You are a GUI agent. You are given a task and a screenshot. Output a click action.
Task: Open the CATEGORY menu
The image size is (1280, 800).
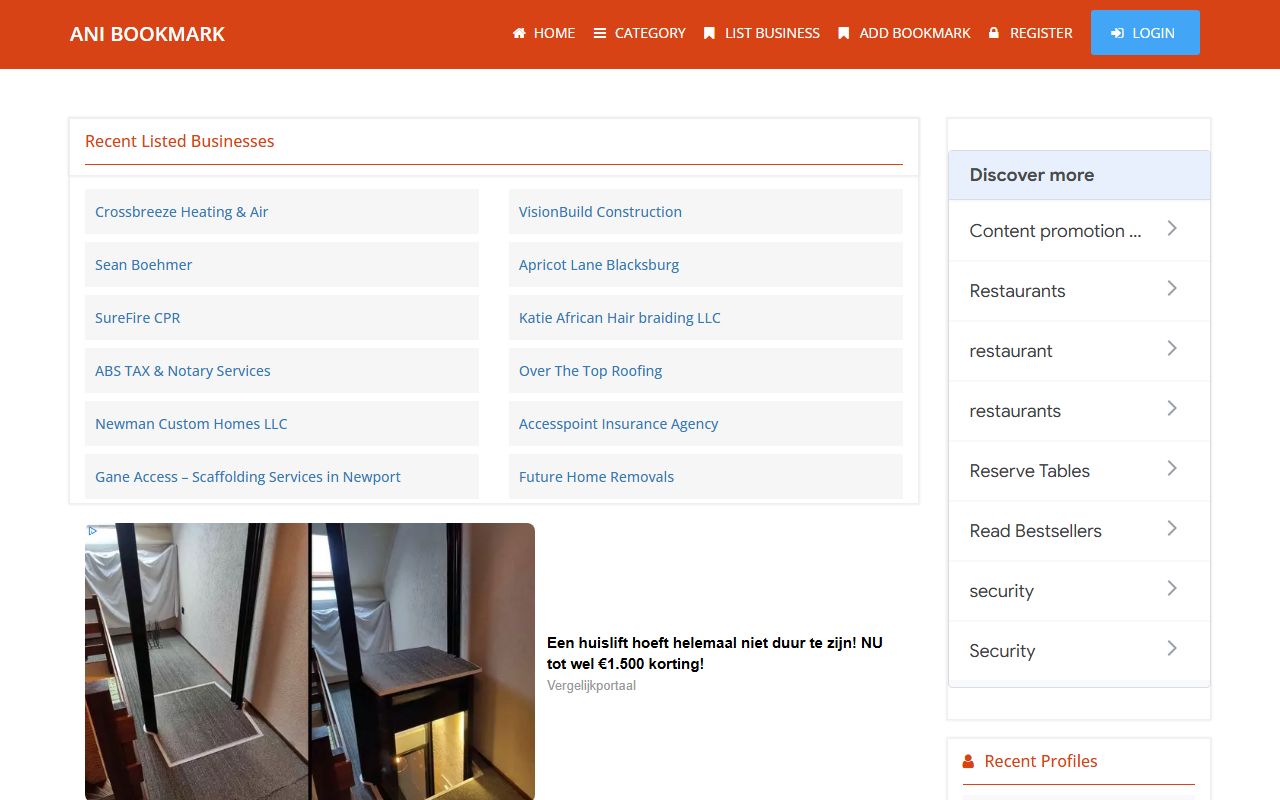coord(640,33)
